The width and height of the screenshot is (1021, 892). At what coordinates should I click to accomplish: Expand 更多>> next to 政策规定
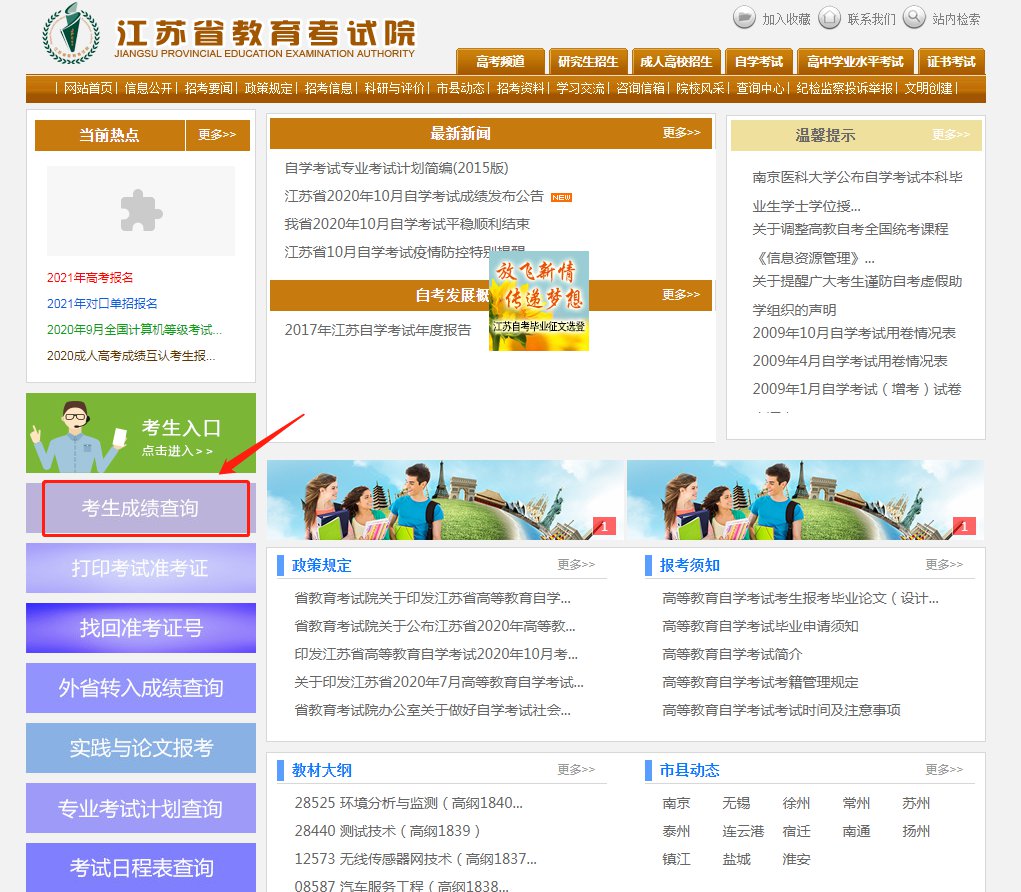pos(576,565)
